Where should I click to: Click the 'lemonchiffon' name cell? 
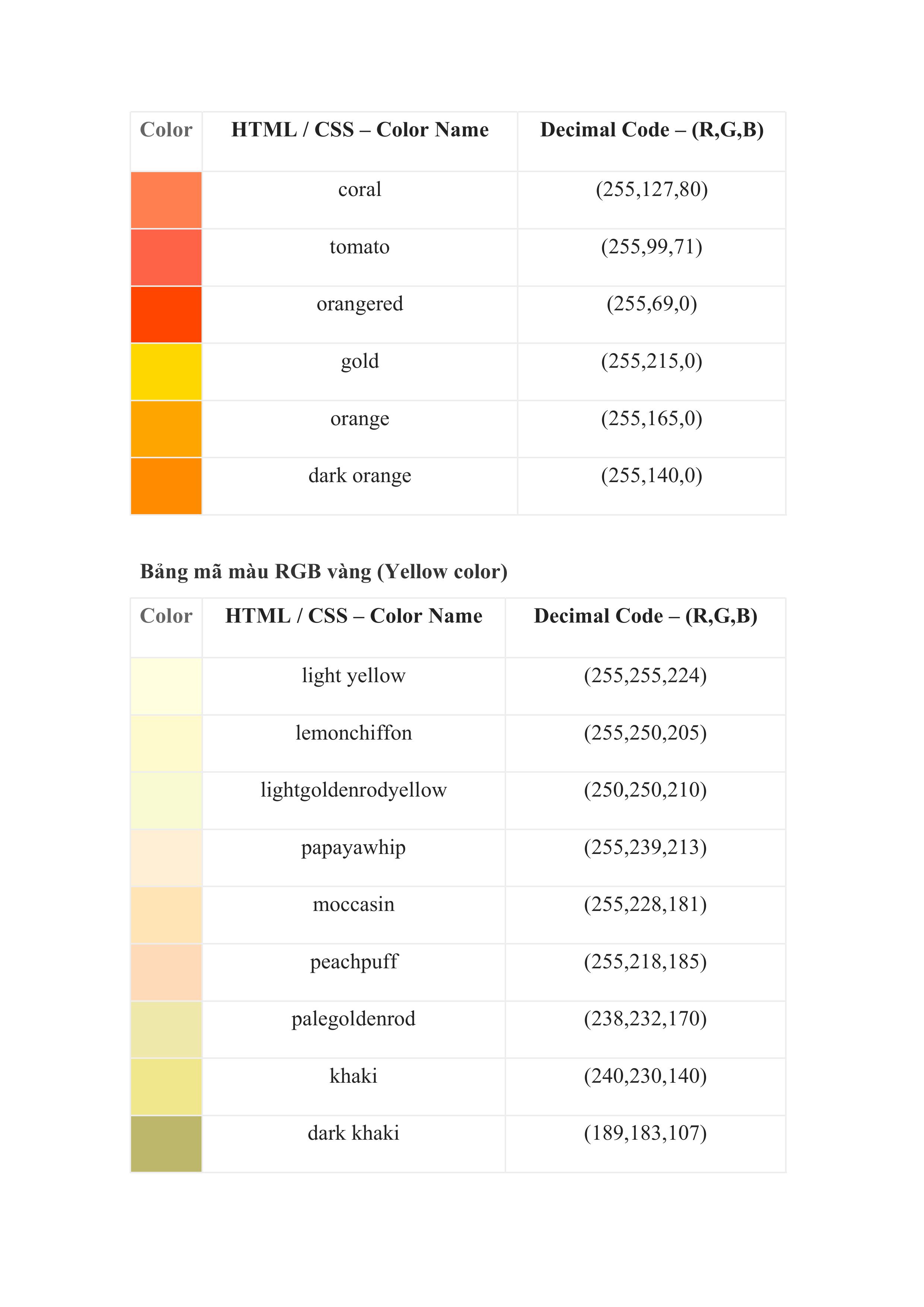pyautogui.click(x=353, y=733)
